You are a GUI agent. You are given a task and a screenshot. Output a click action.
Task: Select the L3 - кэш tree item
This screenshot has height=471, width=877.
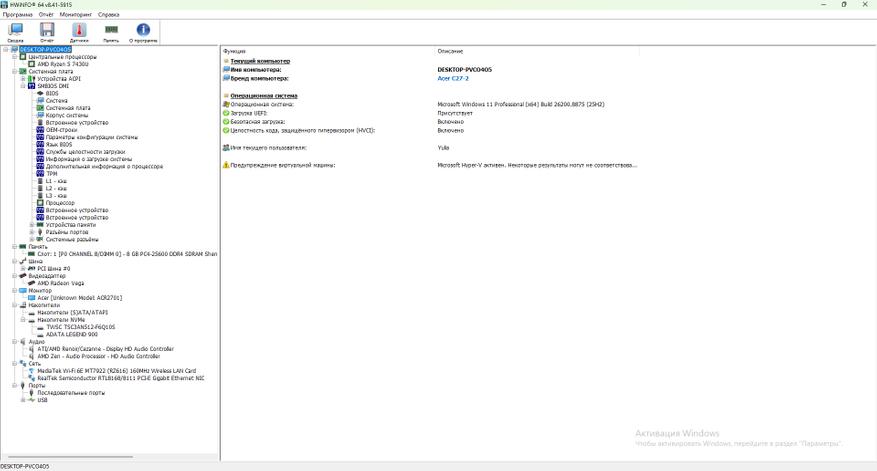(56, 196)
